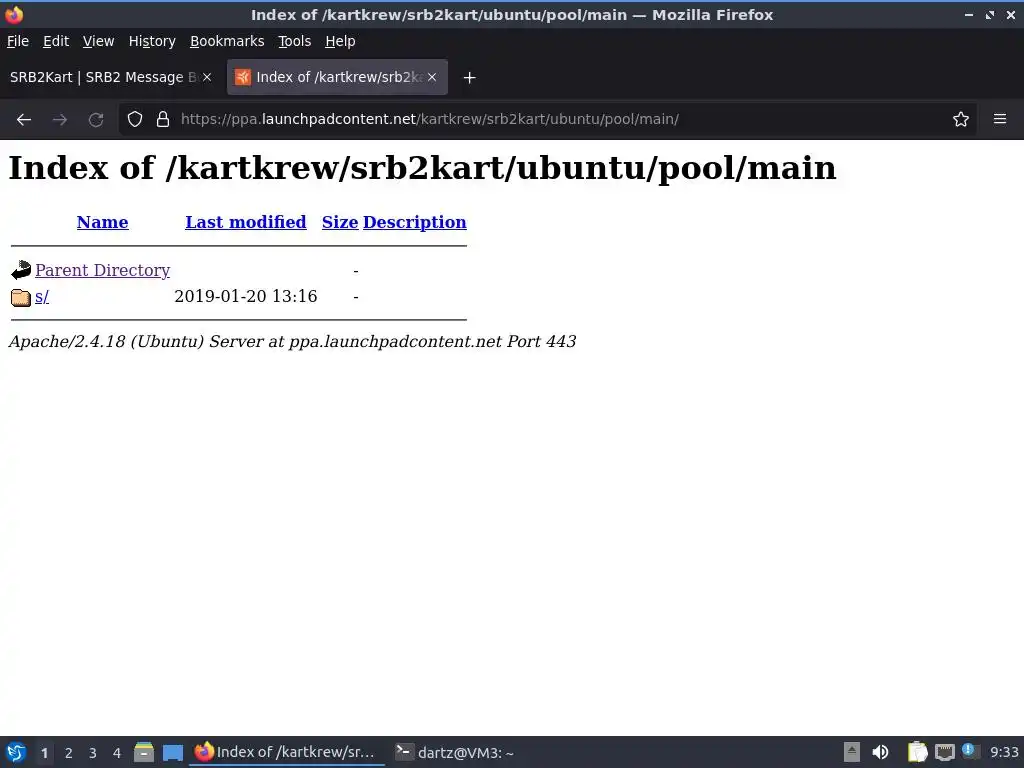The height and width of the screenshot is (768, 1024).
Task: Open the History menu
Action: [152, 41]
